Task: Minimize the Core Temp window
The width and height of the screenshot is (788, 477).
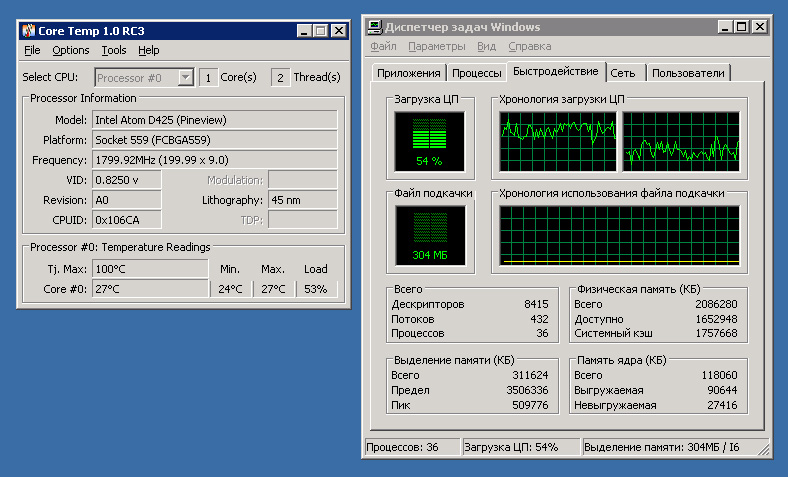Action: [304, 31]
